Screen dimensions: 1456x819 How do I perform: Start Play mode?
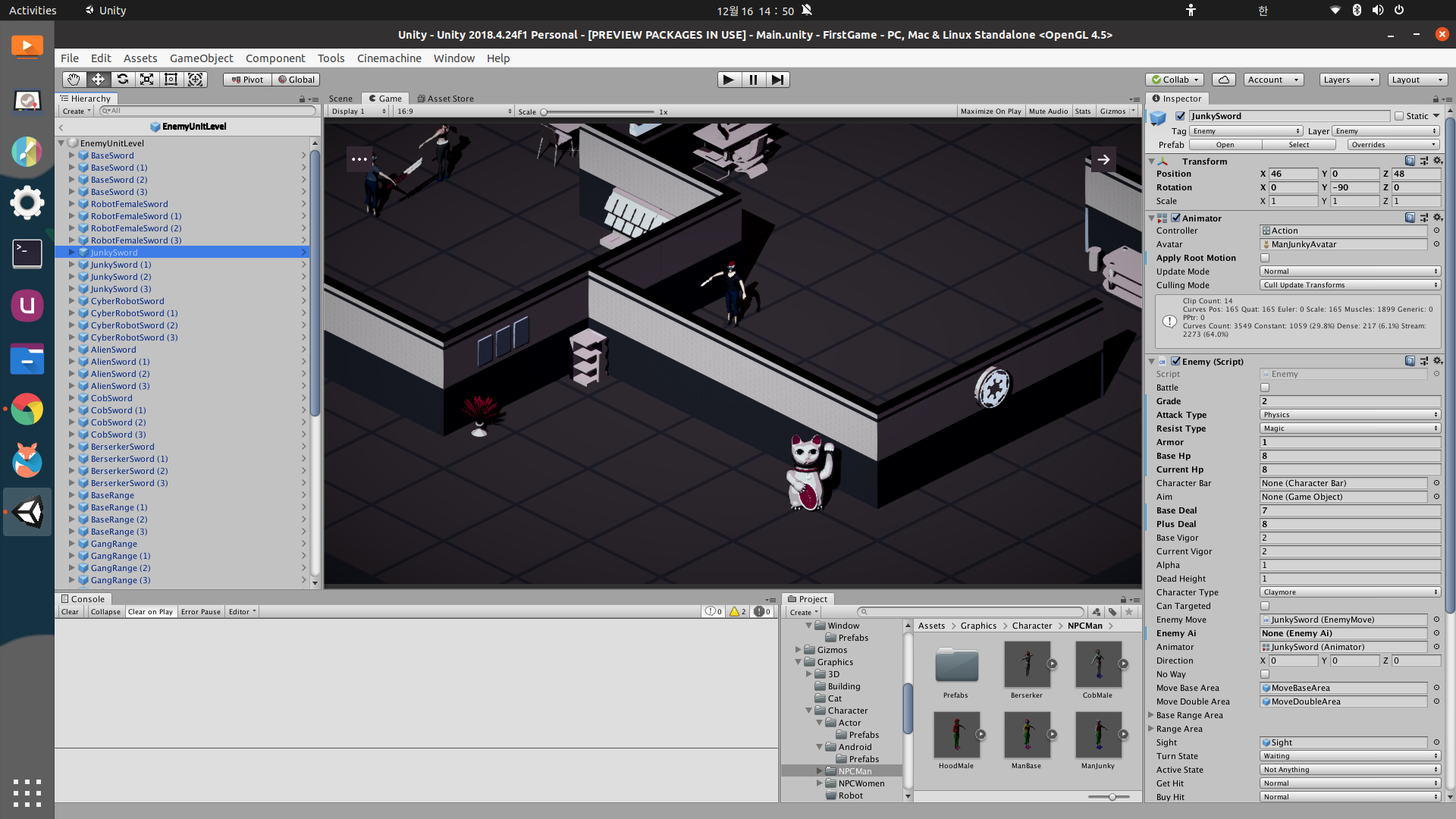click(x=729, y=80)
